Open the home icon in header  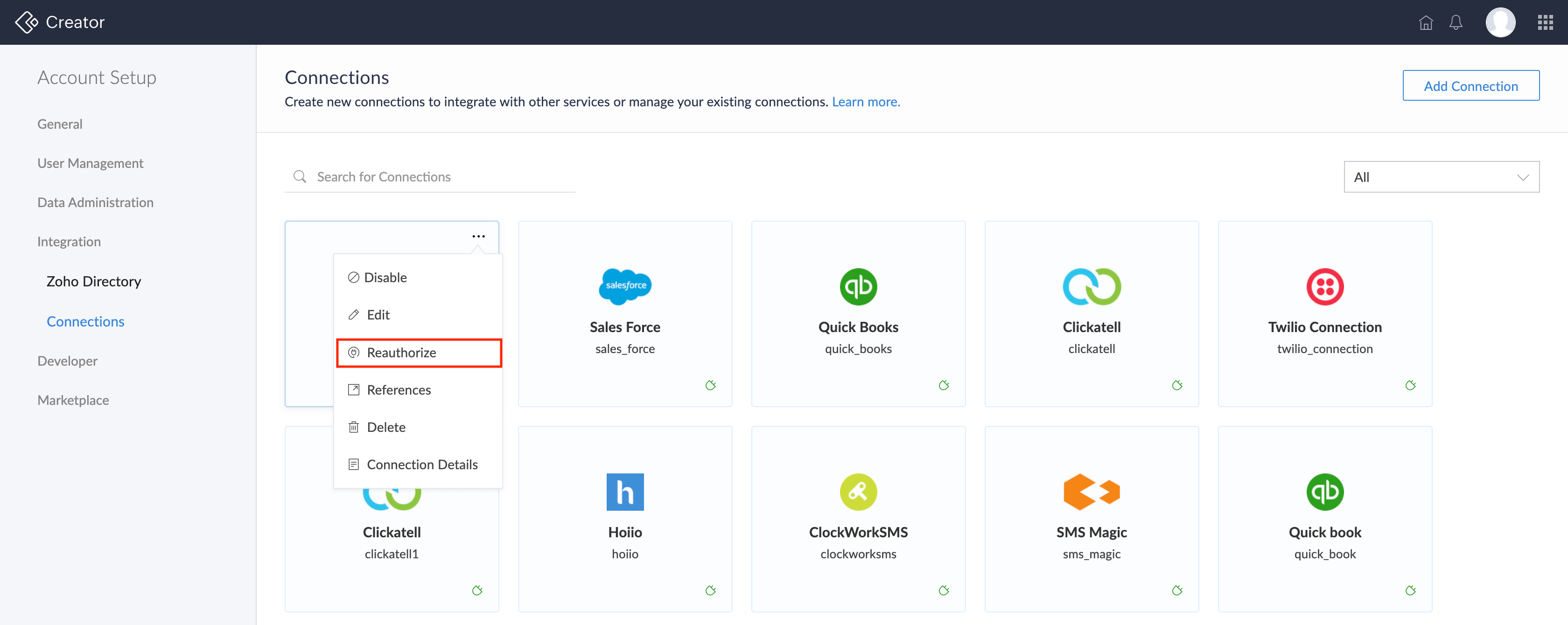[x=1426, y=22]
